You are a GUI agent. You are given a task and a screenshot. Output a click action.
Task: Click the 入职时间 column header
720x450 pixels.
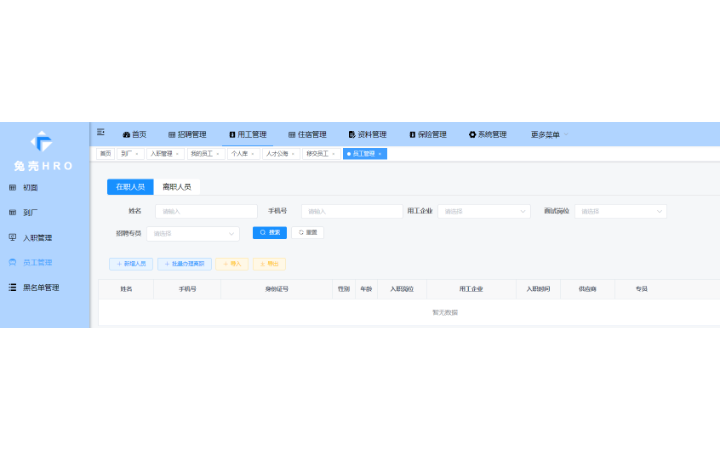(538, 289)
